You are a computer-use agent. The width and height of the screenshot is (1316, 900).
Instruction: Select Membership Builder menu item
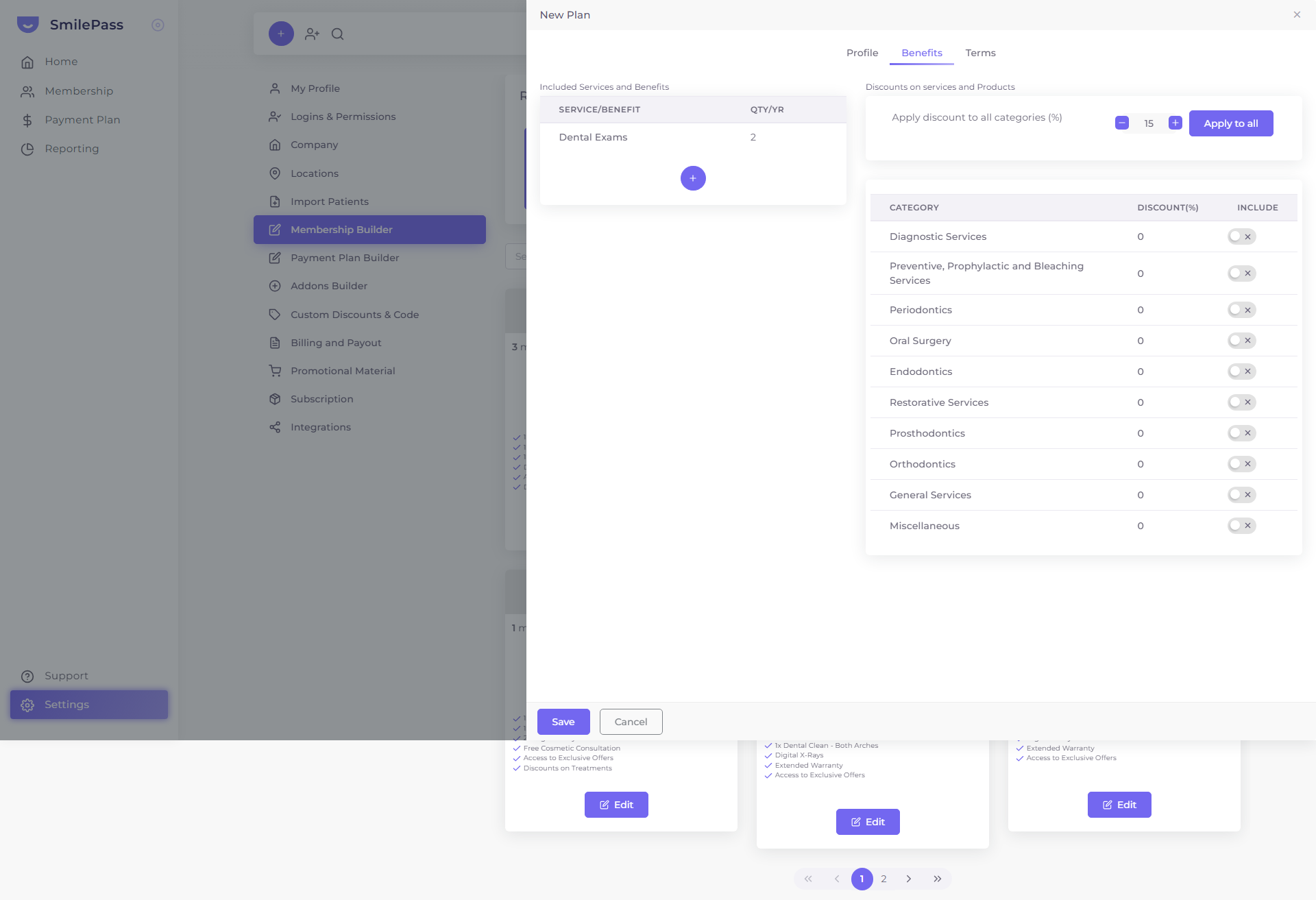coord(369,230)
